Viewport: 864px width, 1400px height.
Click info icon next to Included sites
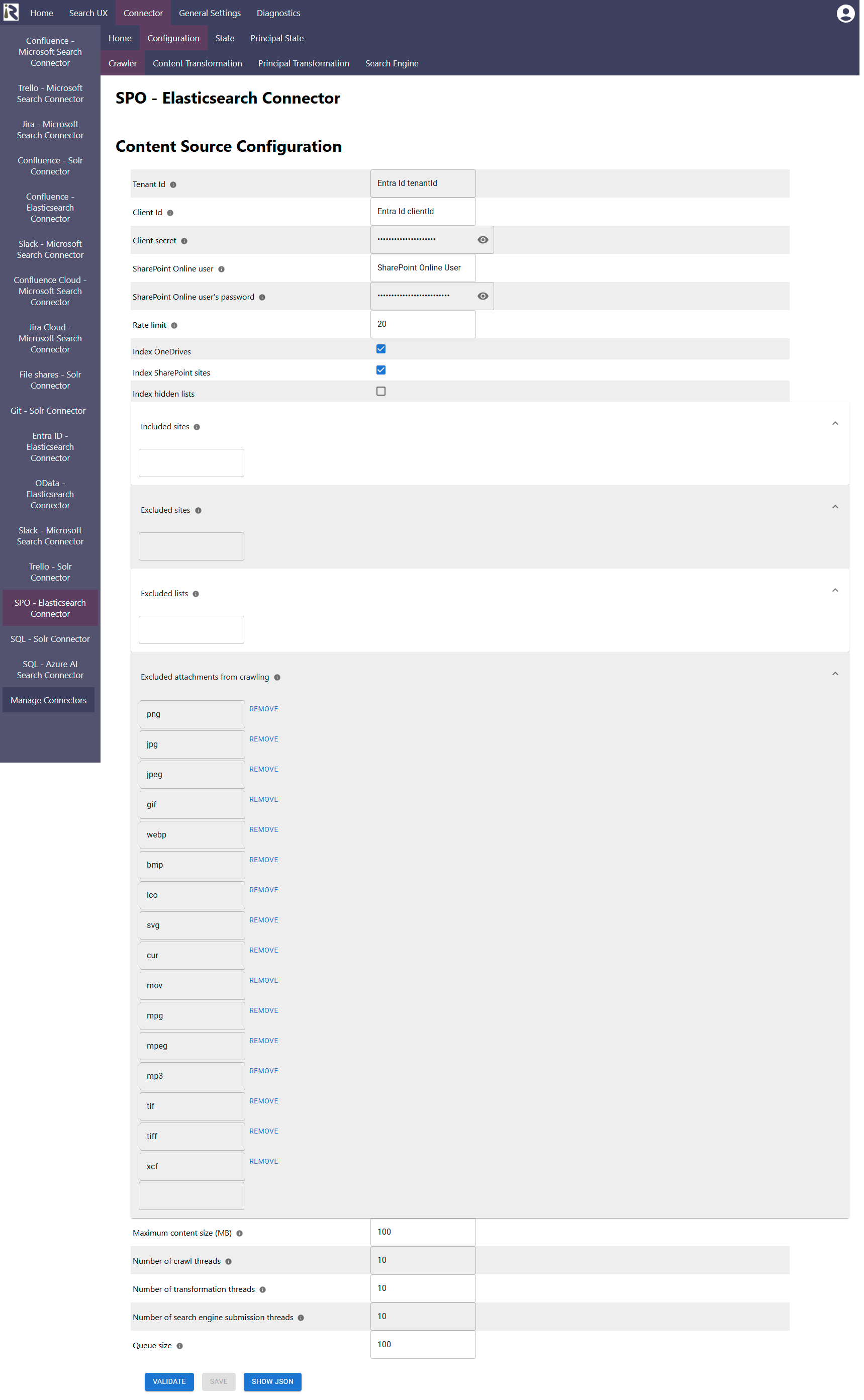[197, 427]
